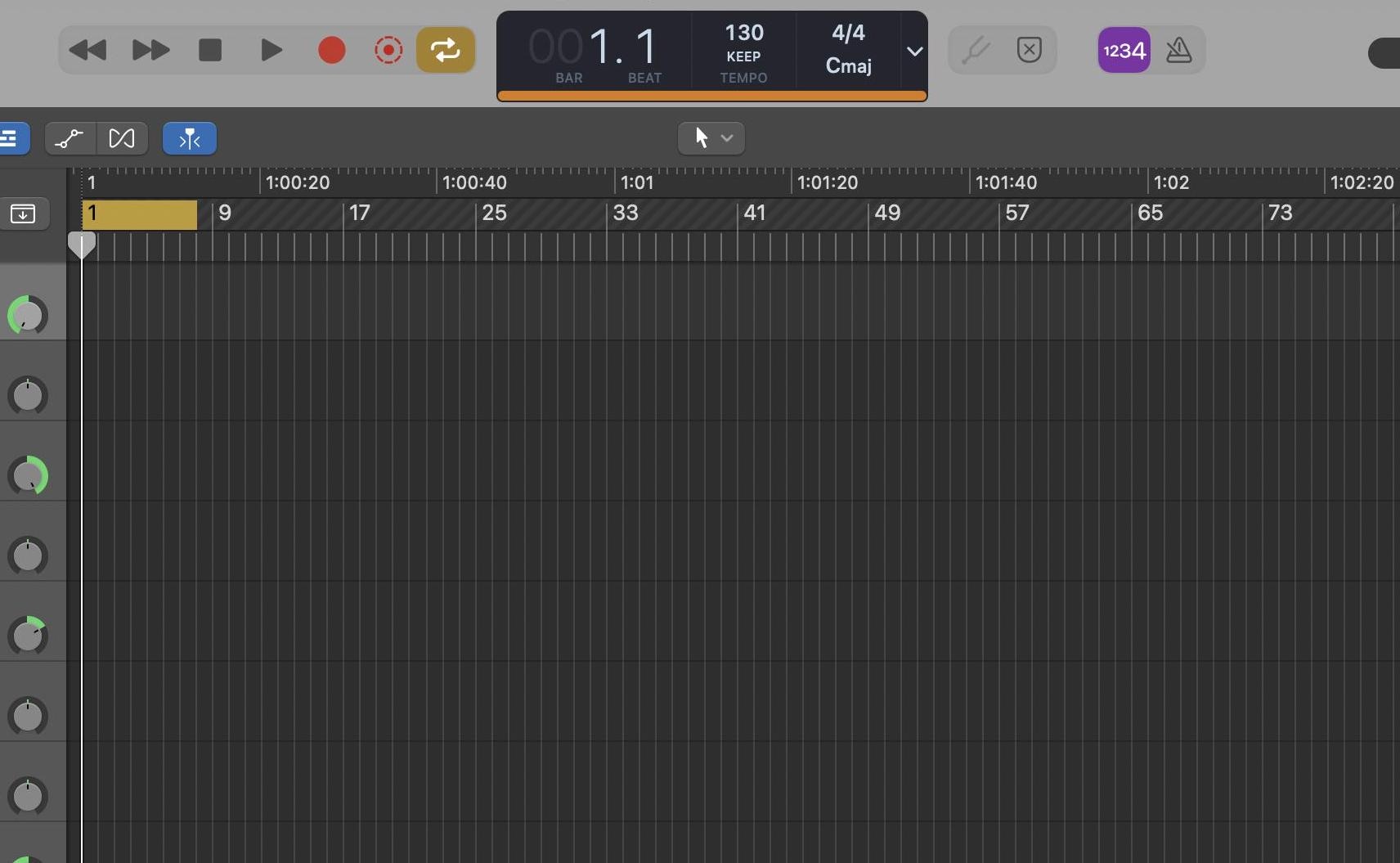Viewport: 1400px width, 863px height.
Task: Click the second track's pan knob
Action: 28,395
